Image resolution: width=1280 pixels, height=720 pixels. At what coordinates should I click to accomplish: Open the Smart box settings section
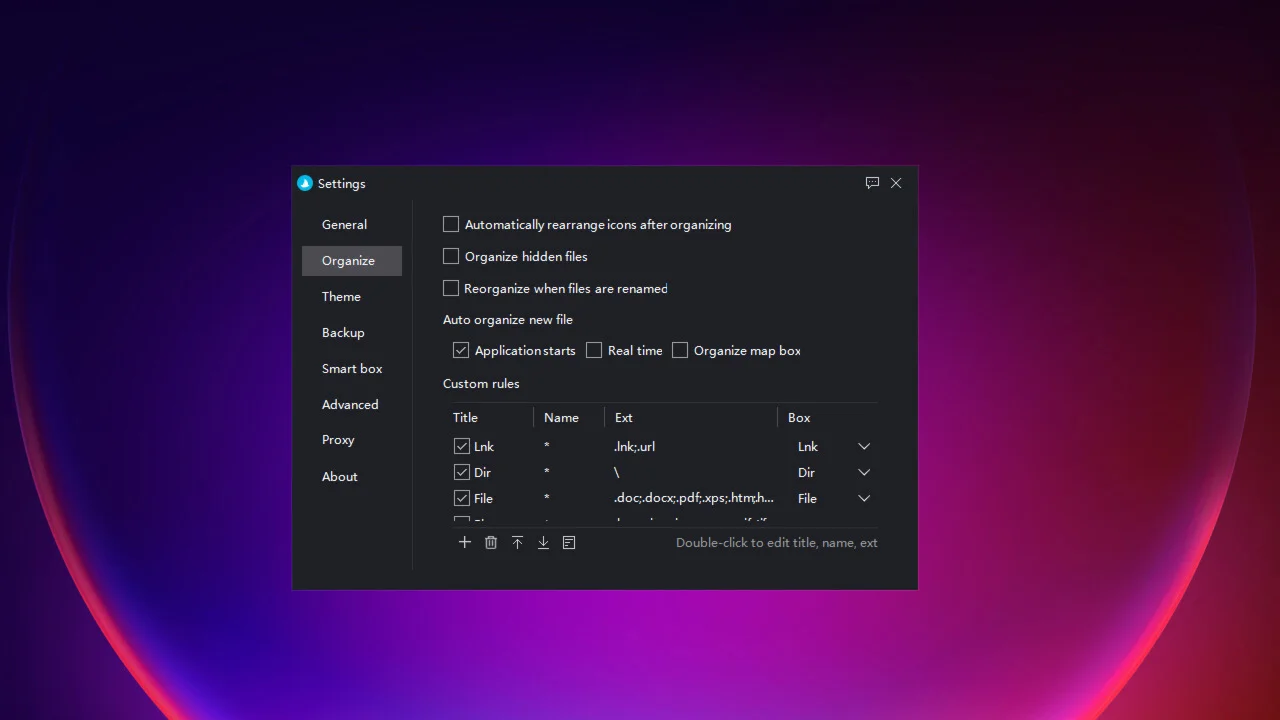[x=352, y=369]
